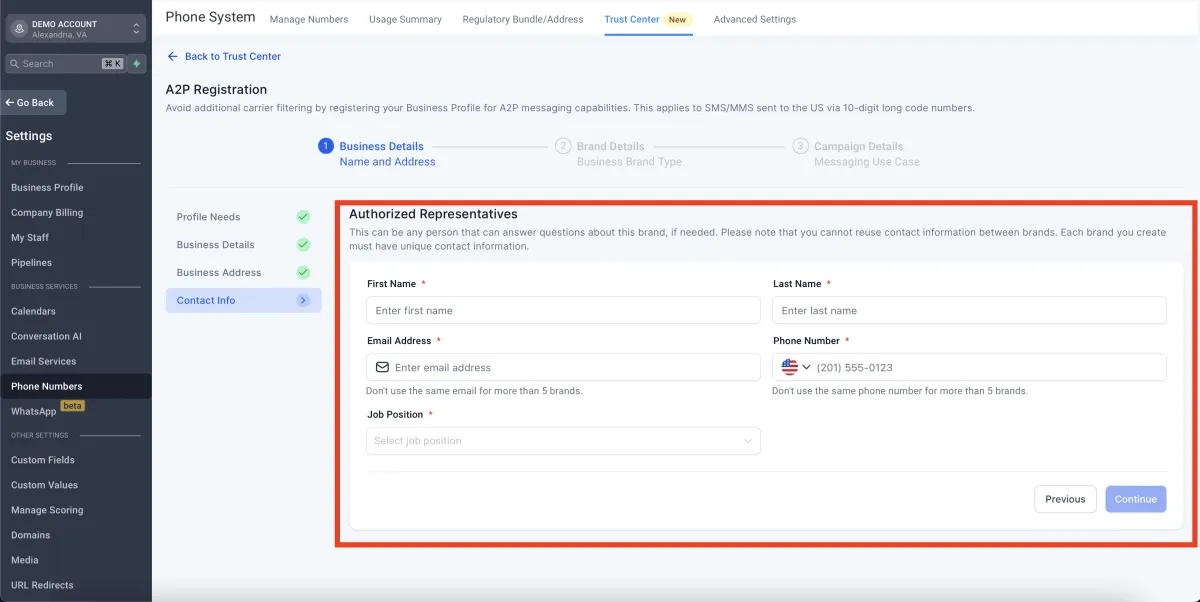Image resolution: width=1200 pixels, height=602 pixels.
Task: Select step 3 Campaign Details
Action: [856, 153]
